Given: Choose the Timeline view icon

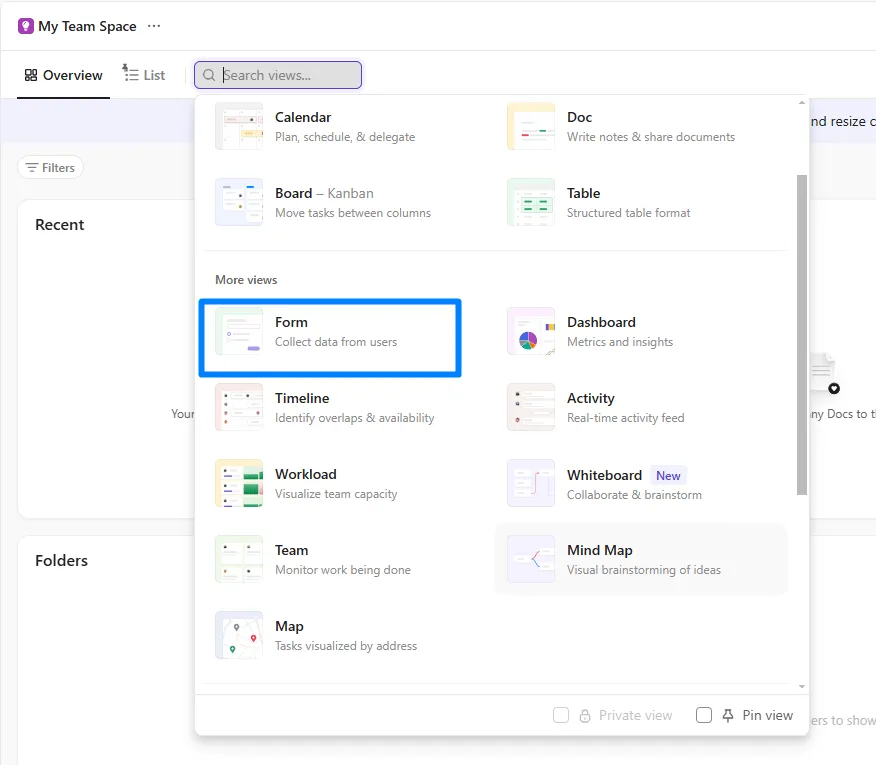Looking at the screenshot, I should pos(239,407).
